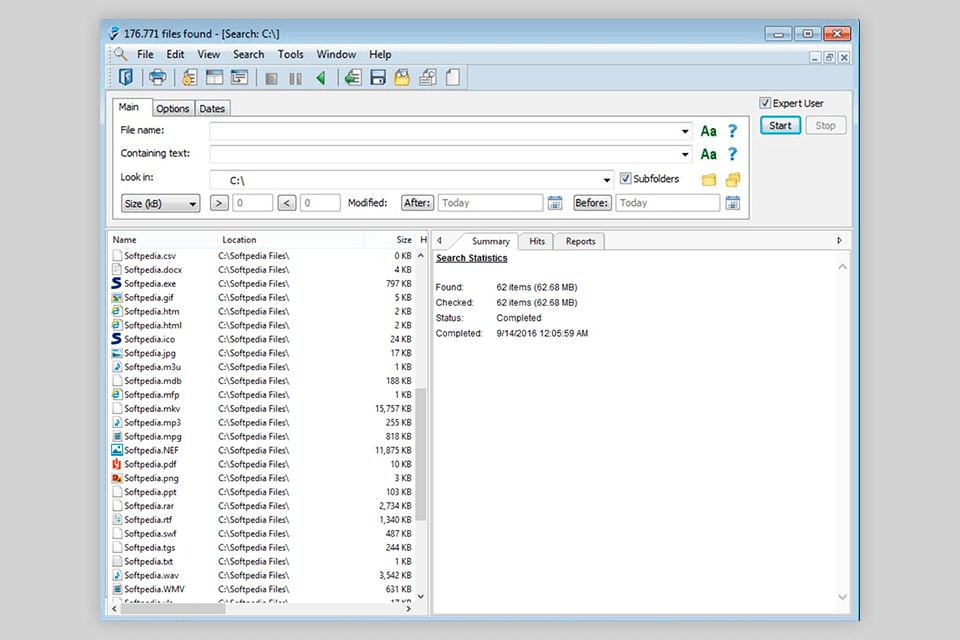
Task: Open the Search menu
Action: [x=249, y=55]
